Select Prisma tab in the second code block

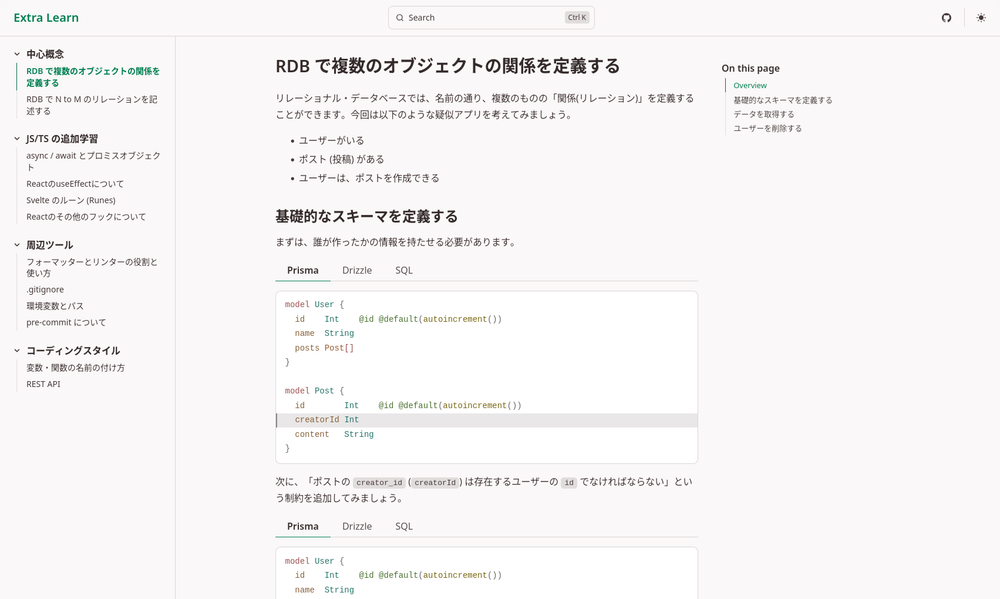click(x=302, y=526)
